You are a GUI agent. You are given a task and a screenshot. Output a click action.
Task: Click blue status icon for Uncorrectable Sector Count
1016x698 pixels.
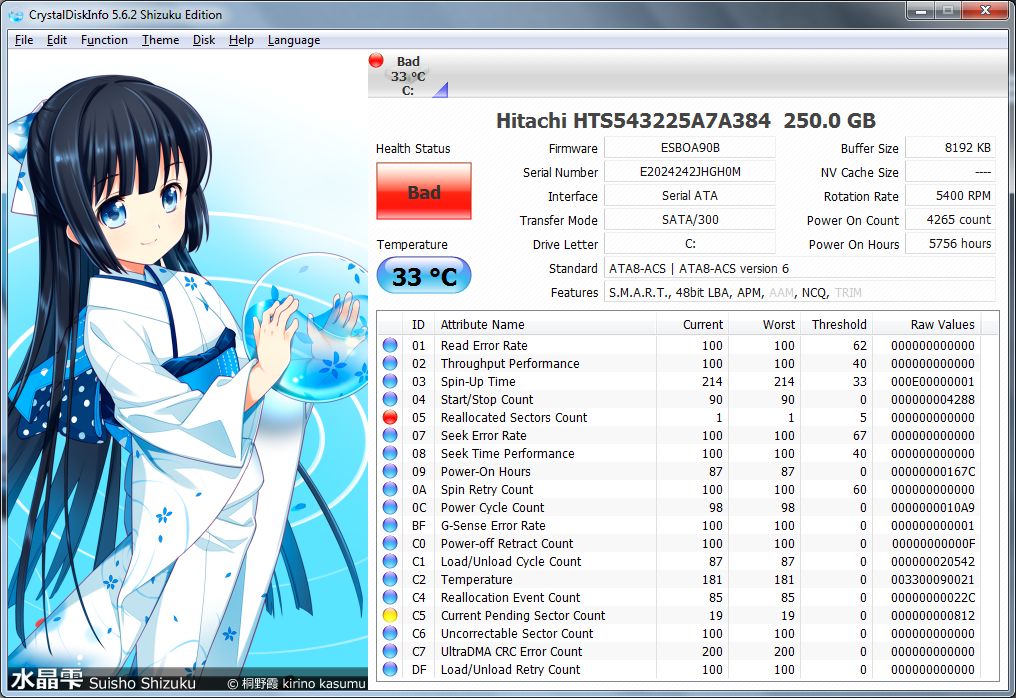click(x=390, y=633)
